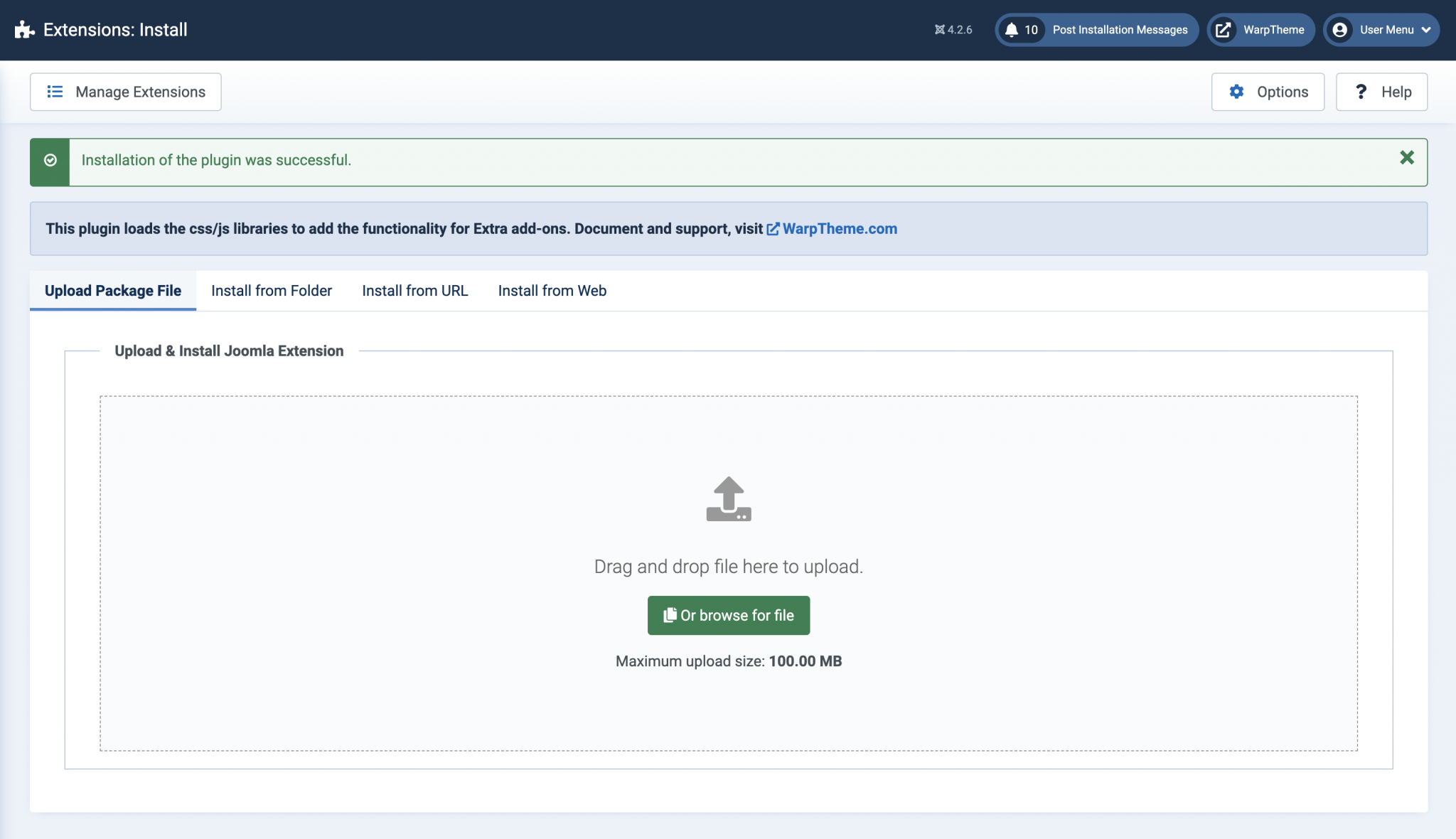This screenshot has height=839, width=1456.
Task: Switch to the Install from Folder tab
Action: click(271, 290)
